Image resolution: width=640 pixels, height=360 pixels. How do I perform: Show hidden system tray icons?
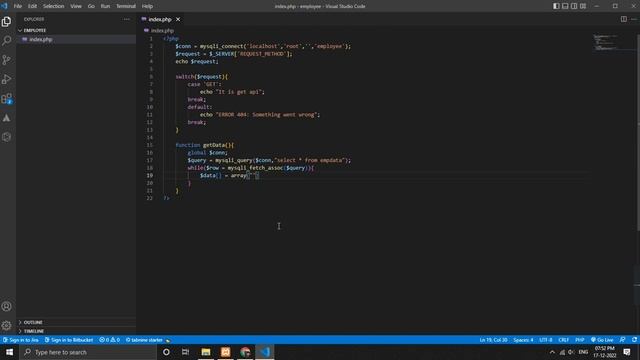[552, 352]
